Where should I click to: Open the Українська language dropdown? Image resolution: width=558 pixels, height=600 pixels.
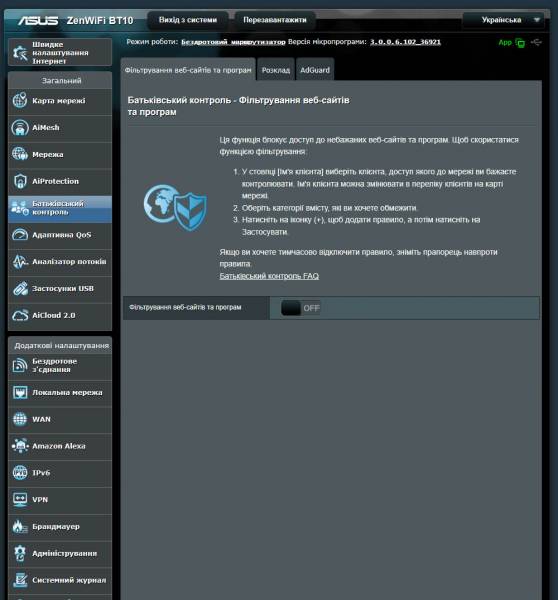click(503, 20)
